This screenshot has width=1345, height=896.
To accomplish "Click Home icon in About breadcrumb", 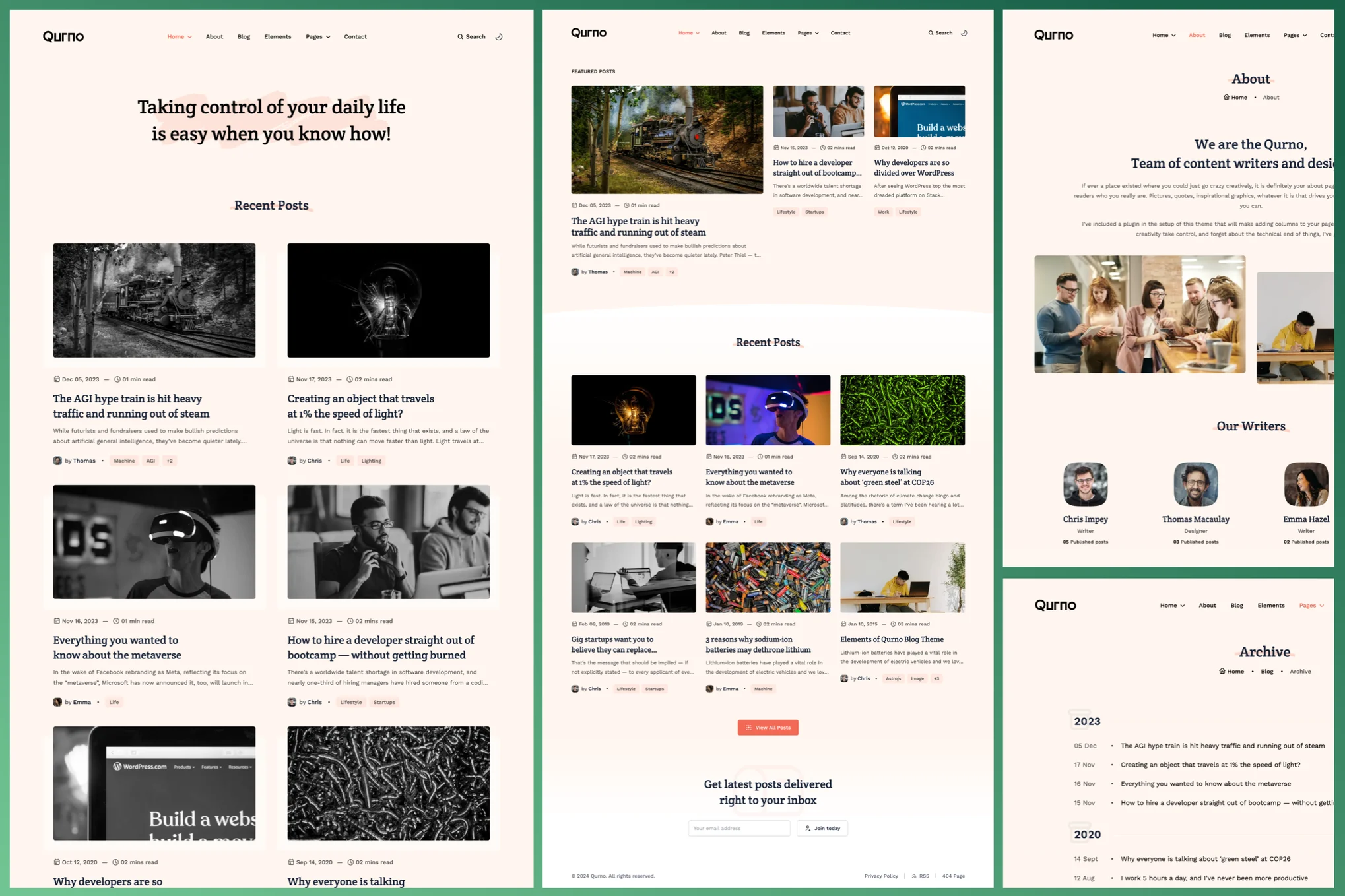I will coord(1226,97).
